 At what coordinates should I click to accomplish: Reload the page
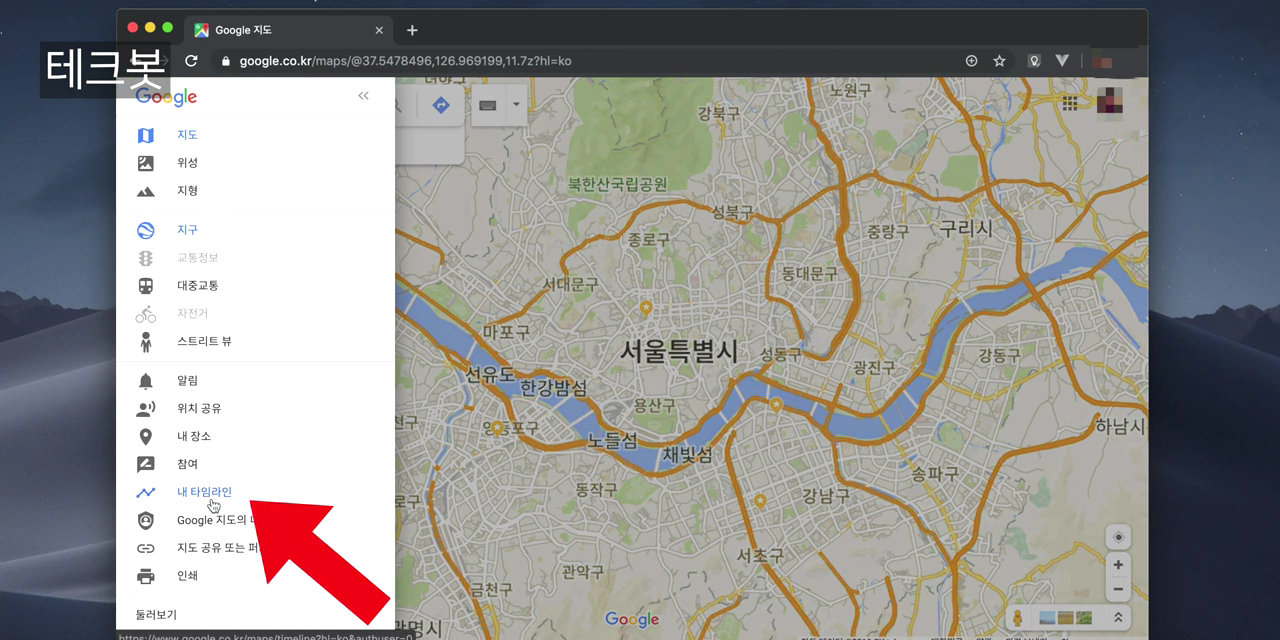pyautogui.click(x=191, y=61)
